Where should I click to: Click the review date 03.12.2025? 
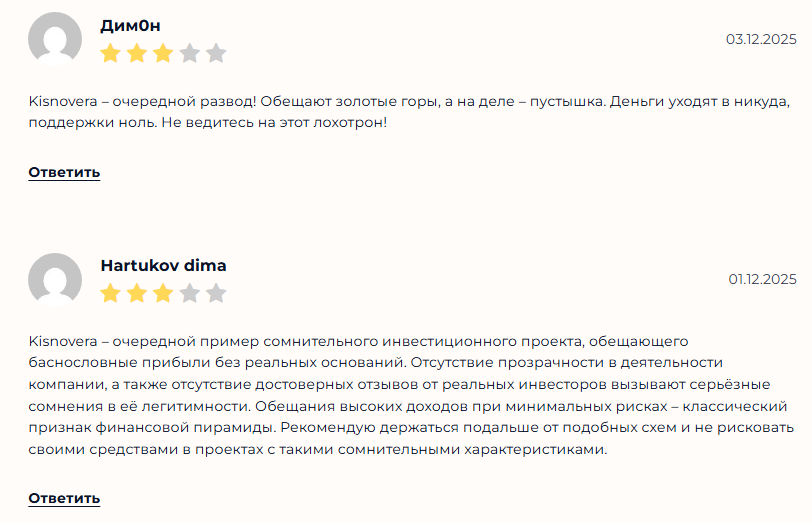coord(761,39)
